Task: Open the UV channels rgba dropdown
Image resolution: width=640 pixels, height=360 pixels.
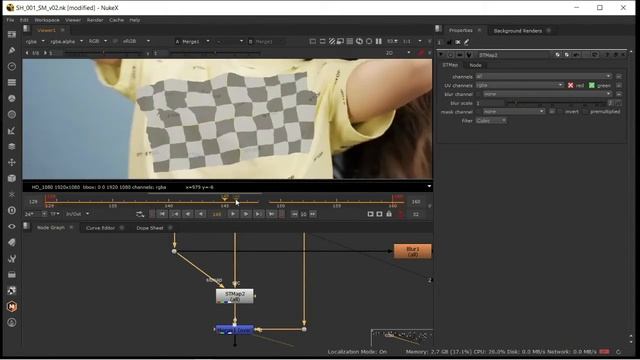Action: pyautogui.click(x=520, y=85)
